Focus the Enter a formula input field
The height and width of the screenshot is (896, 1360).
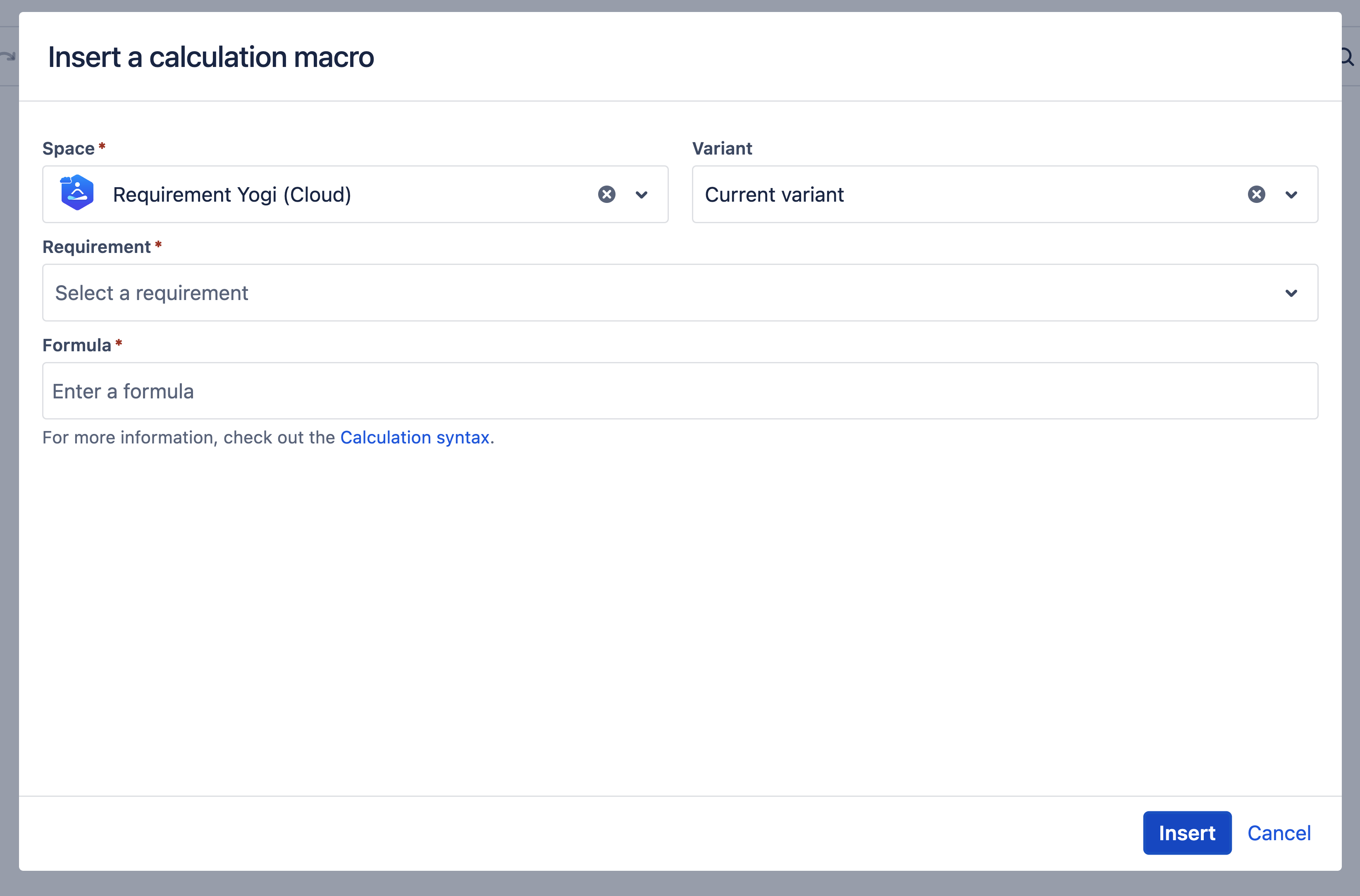pyautogui.click(x=680, y=391)
